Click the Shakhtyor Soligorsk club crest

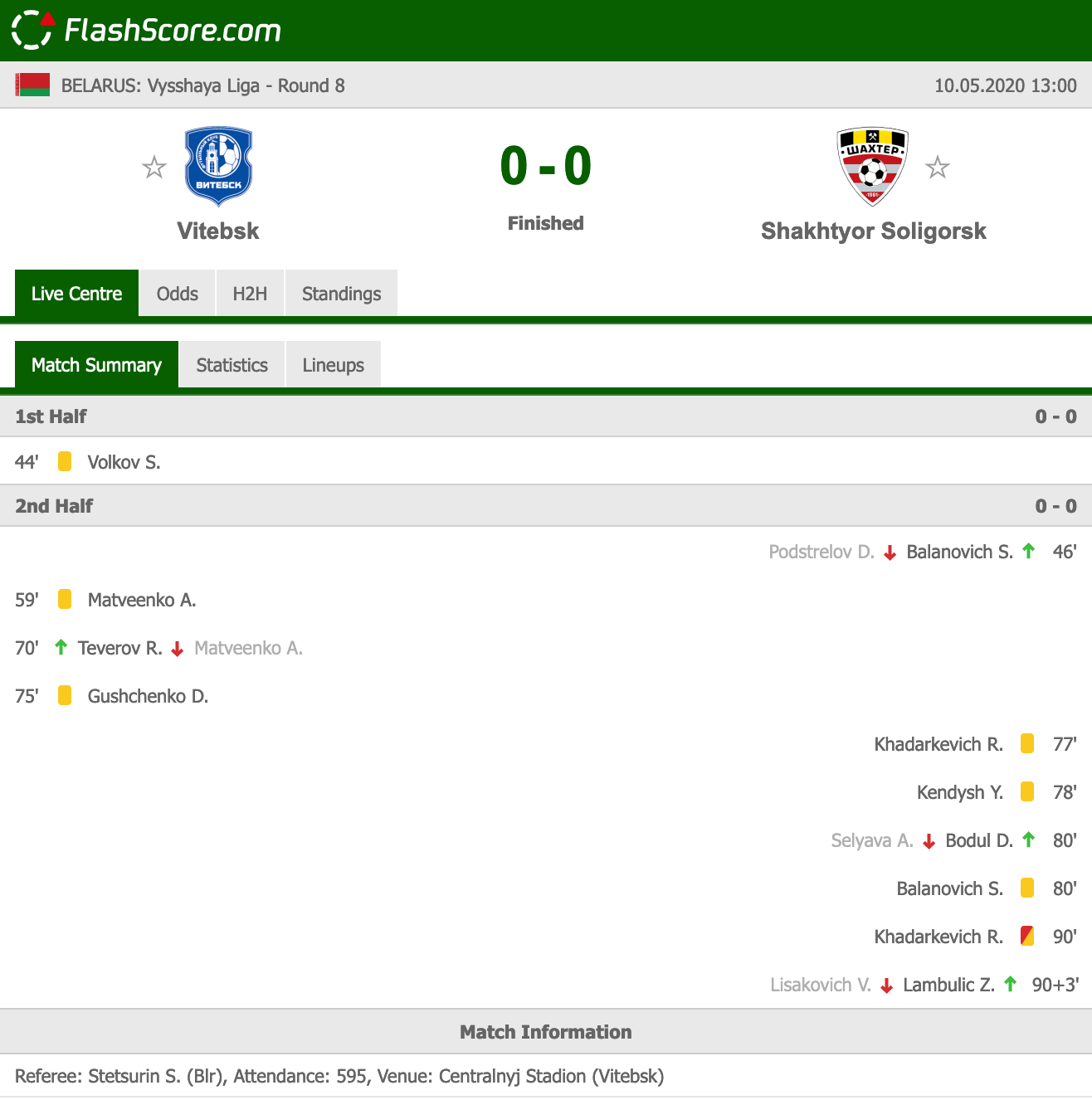(872, 166)
